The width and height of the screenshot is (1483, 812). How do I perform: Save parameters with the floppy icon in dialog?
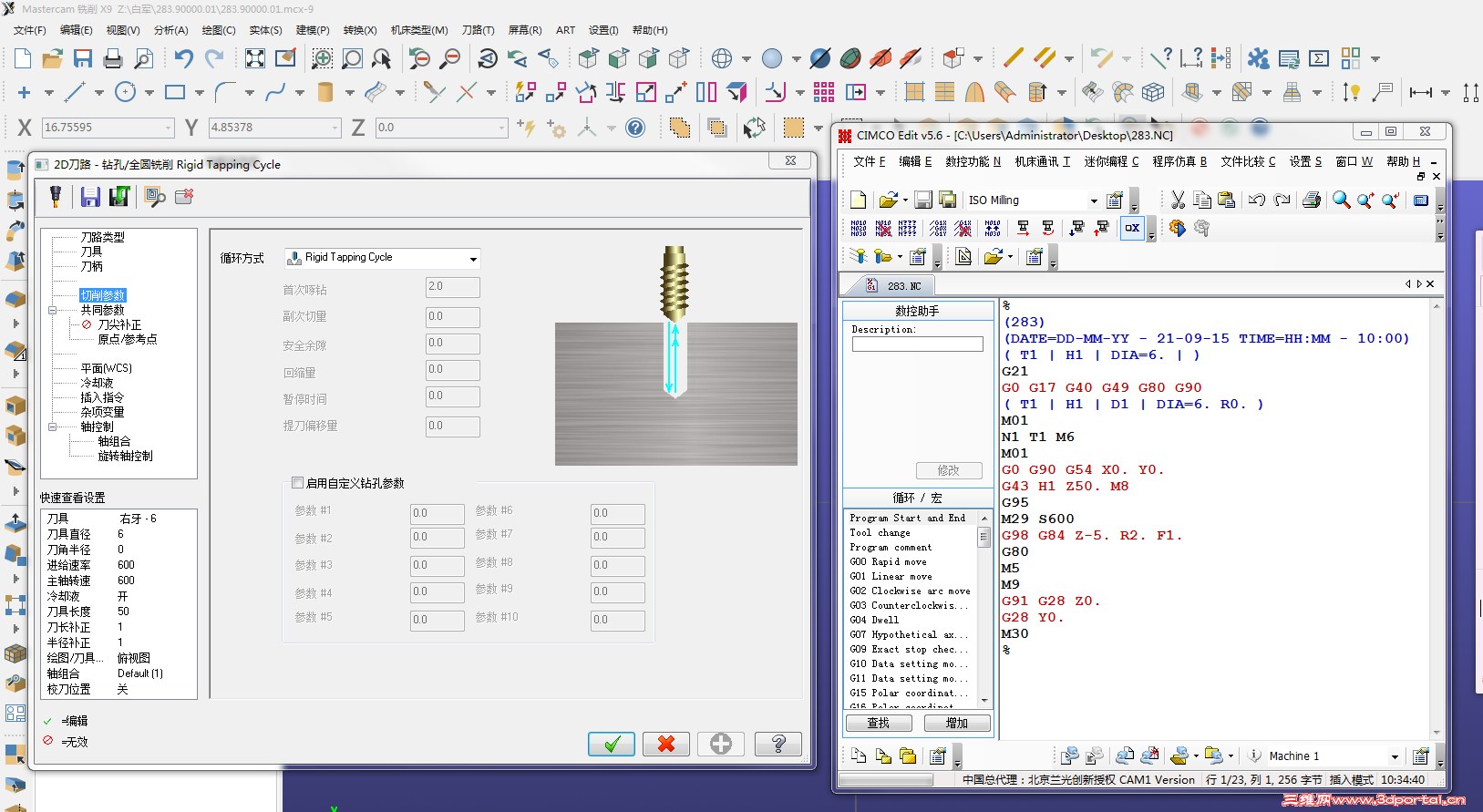click(90, 196)
